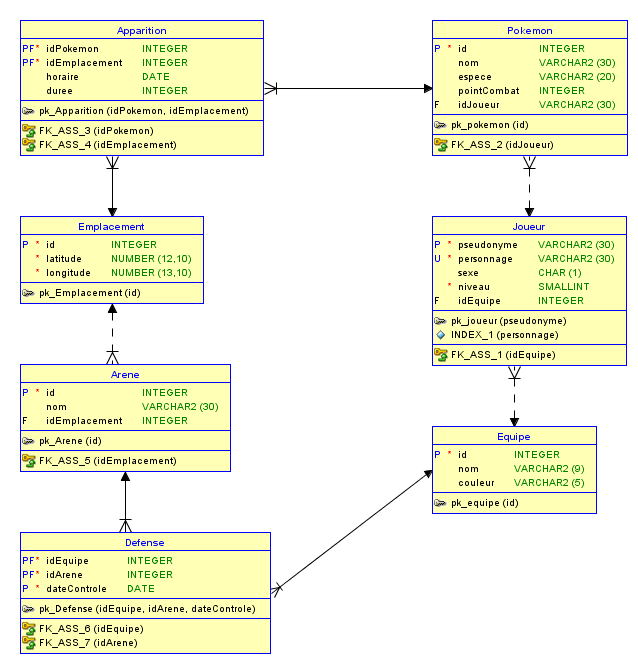638x664 pixels.
Task: Click the foreign key icon for FK_ASS_3
Action: click(x=29, y=131)
